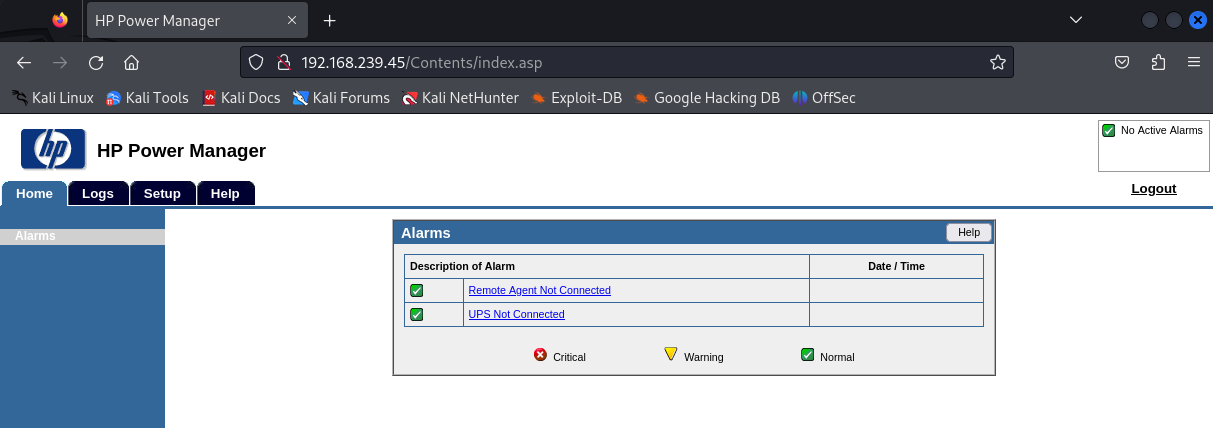Open the Kali NetHunter bookmark
This screenshot has height=428, width=1213.
pos(460,98)
